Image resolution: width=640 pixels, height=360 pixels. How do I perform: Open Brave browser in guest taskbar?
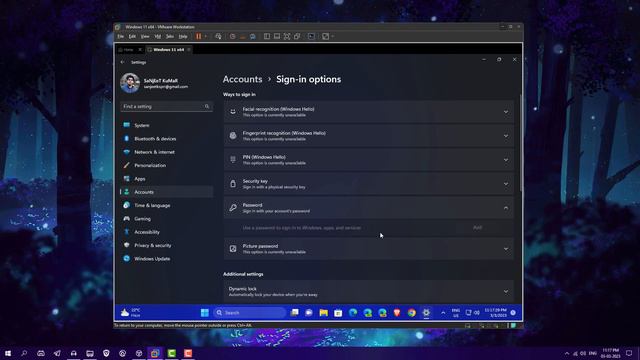(x=397, y=313)
